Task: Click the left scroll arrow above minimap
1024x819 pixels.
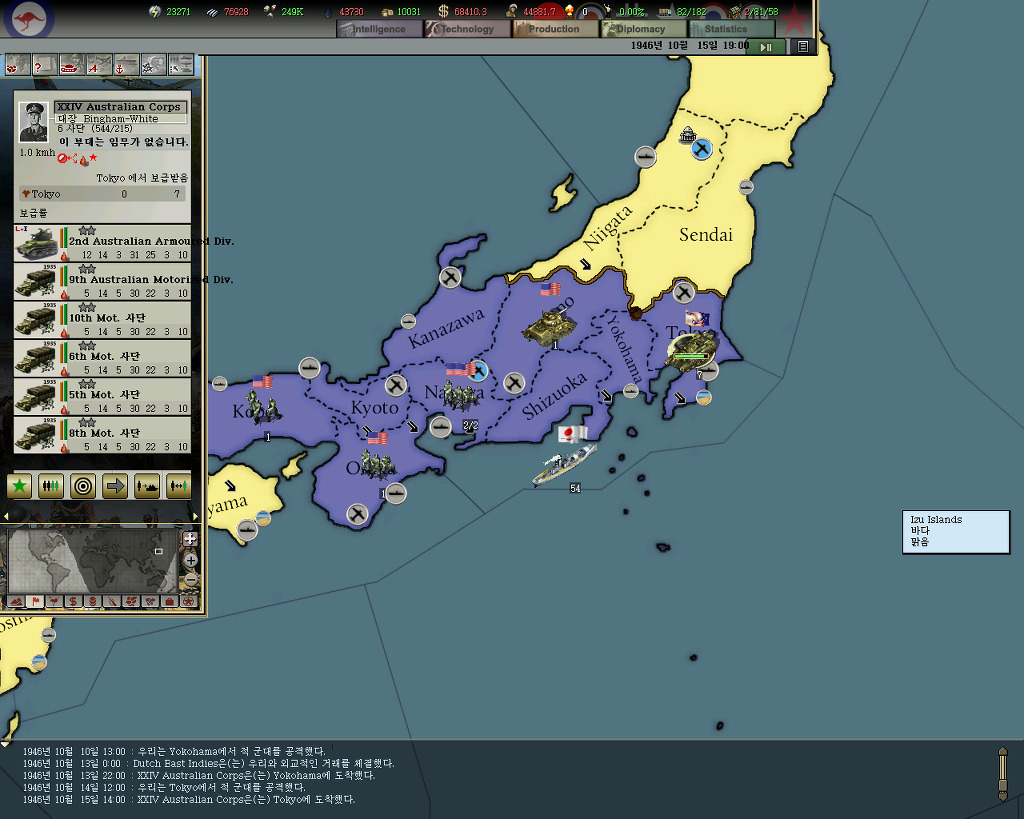Action: [x=6, y=516]
